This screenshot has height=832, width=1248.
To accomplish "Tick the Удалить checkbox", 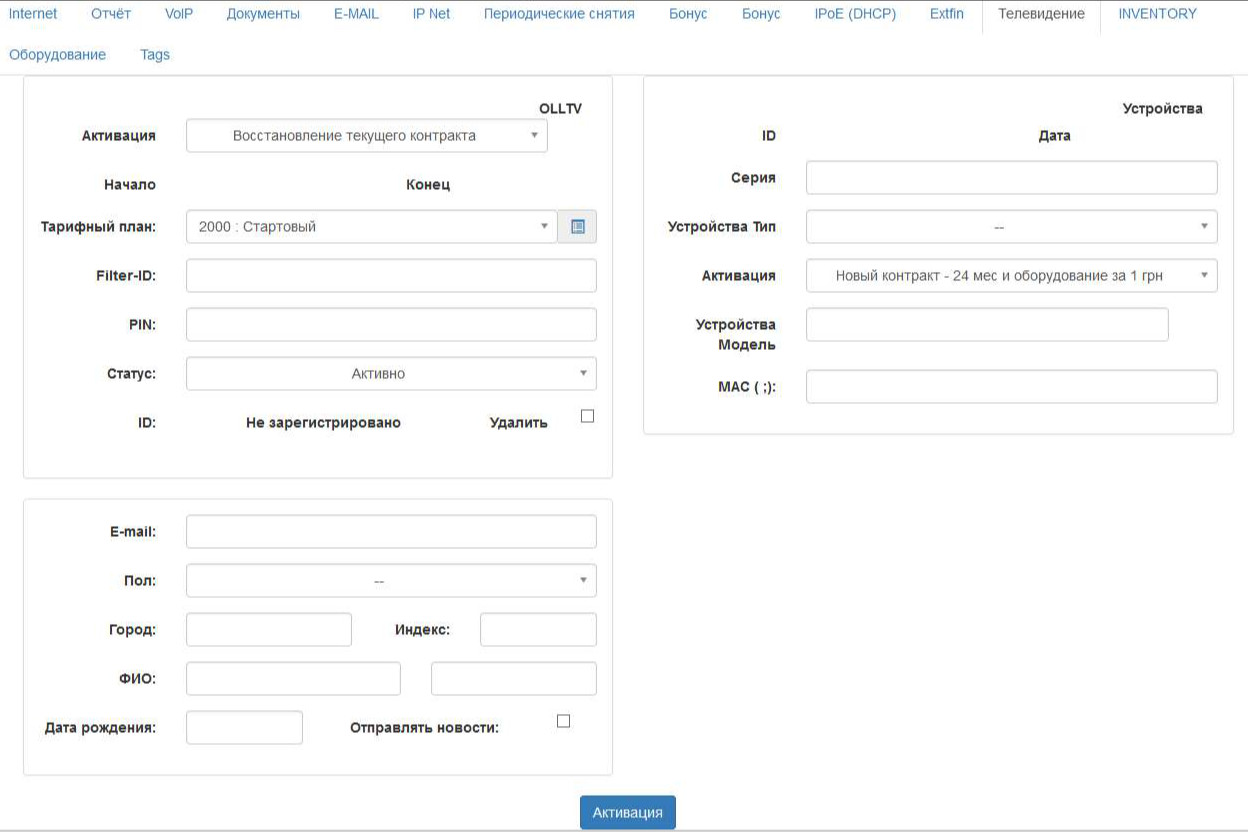I will [x=587, y=416].
